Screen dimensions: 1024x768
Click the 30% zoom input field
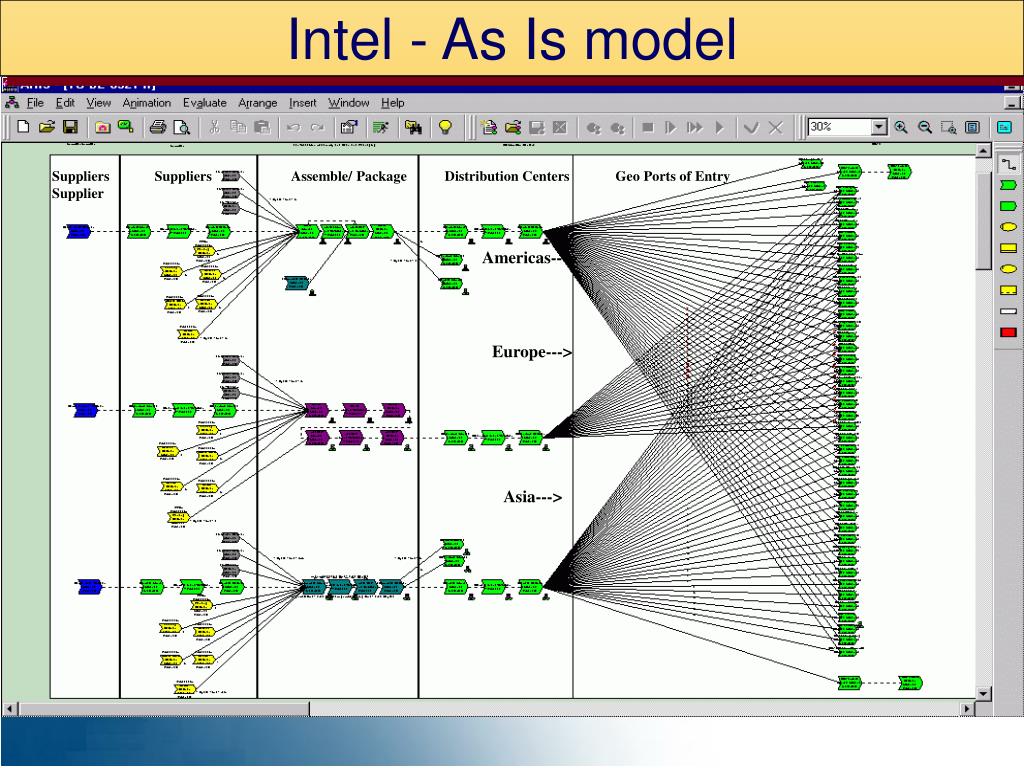click(x=840, y=127)
